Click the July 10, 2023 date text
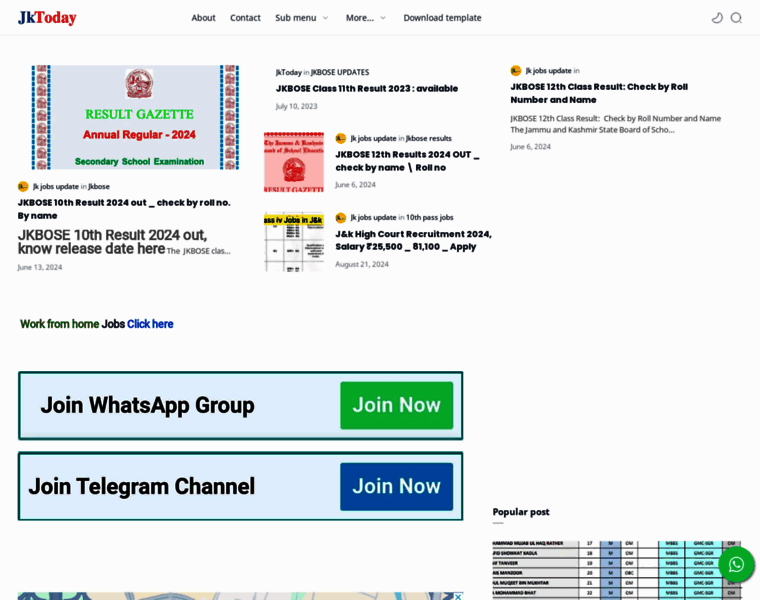 point(296,106)
